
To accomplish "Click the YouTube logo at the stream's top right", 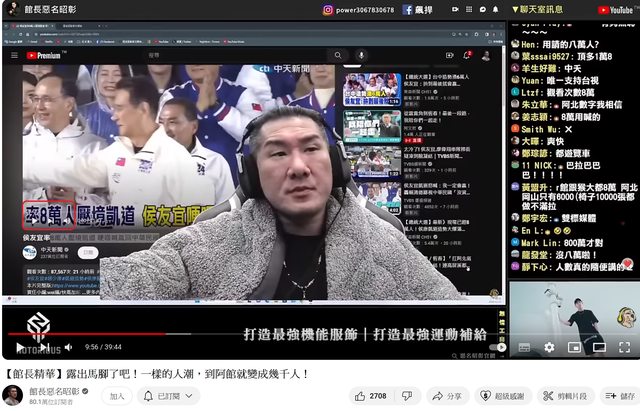I will pyautogui.click(x=616, y=10).
